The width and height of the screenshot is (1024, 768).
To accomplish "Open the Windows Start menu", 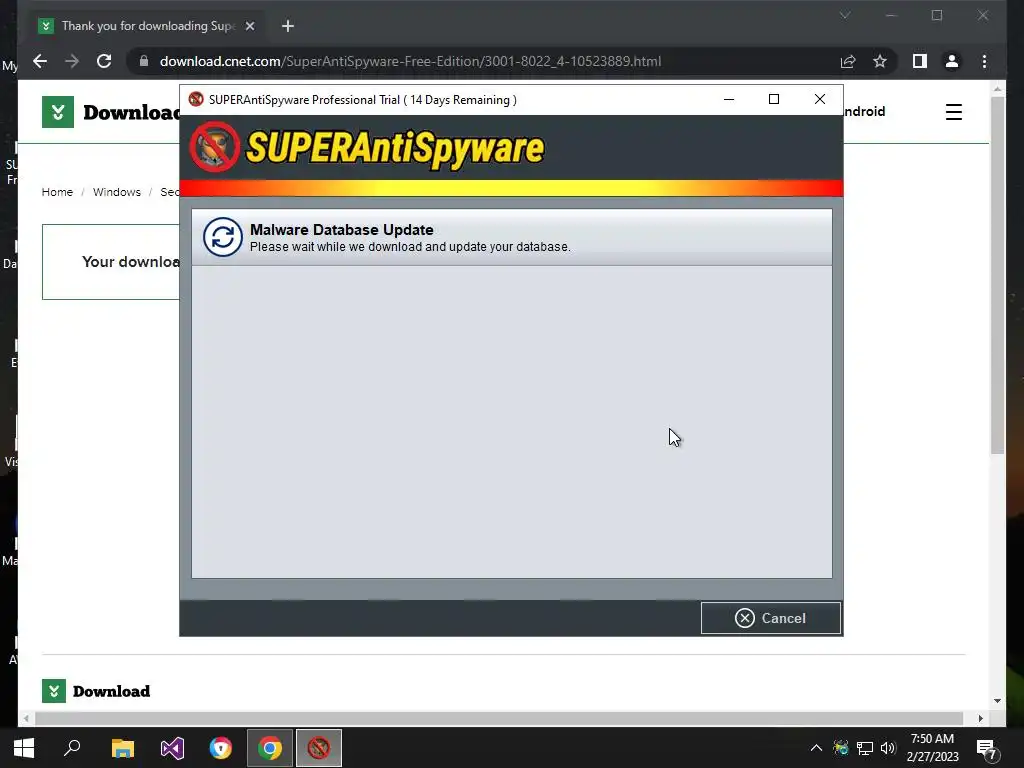I will click(24, 748).
